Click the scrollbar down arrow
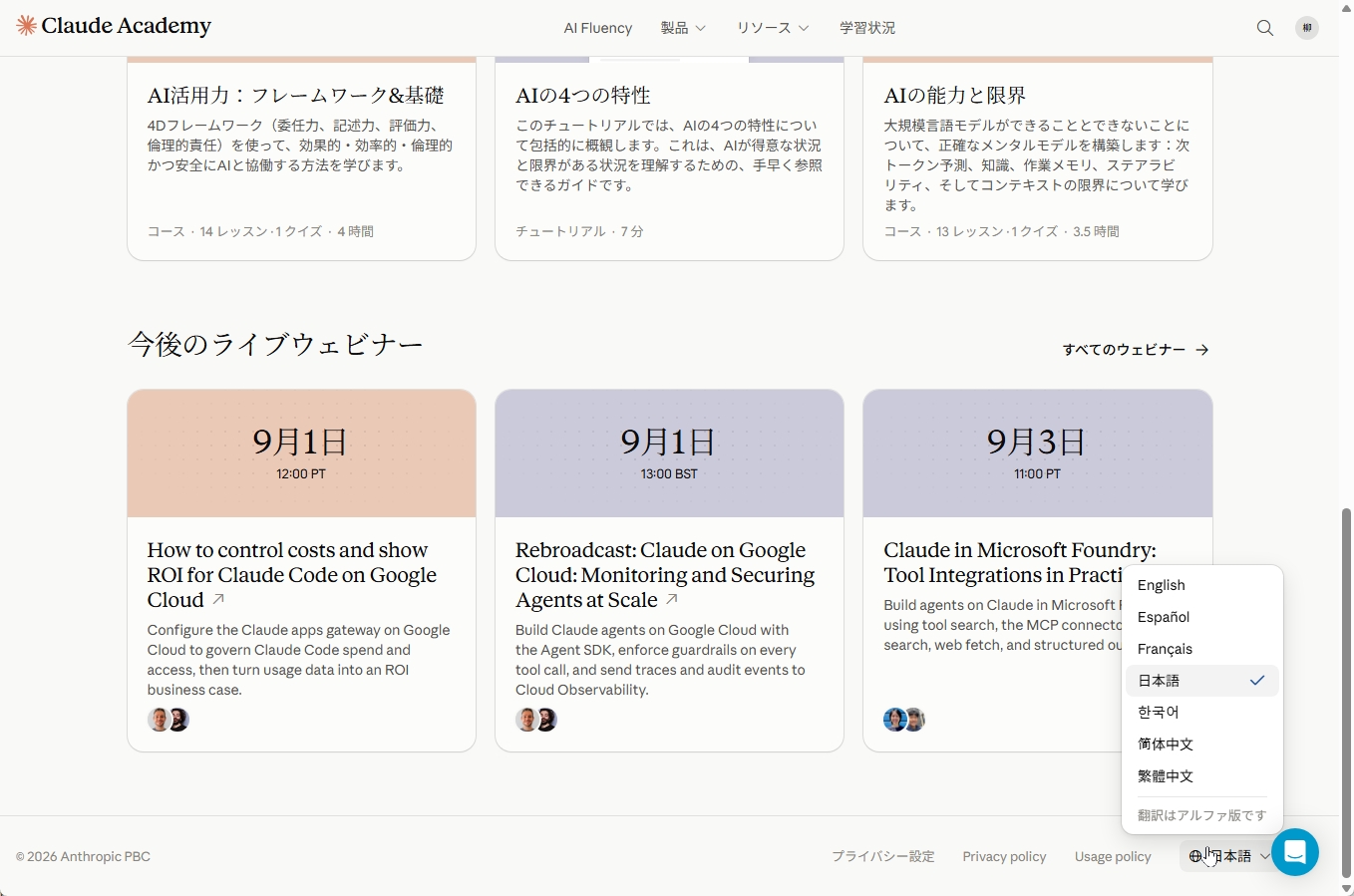Viewport: 1354px width, 896px height. pos(1346,888)
